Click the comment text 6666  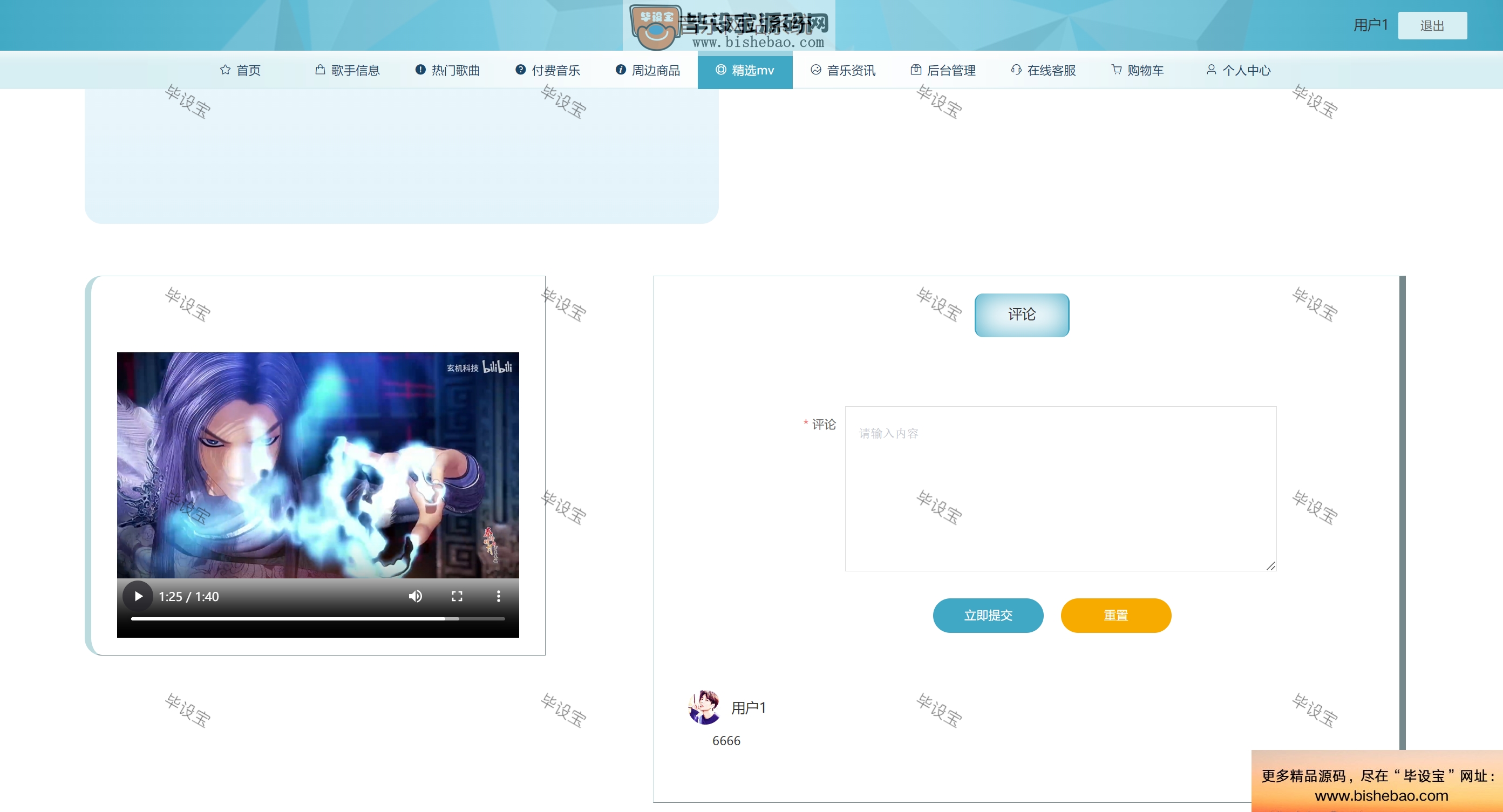[726, 740]
